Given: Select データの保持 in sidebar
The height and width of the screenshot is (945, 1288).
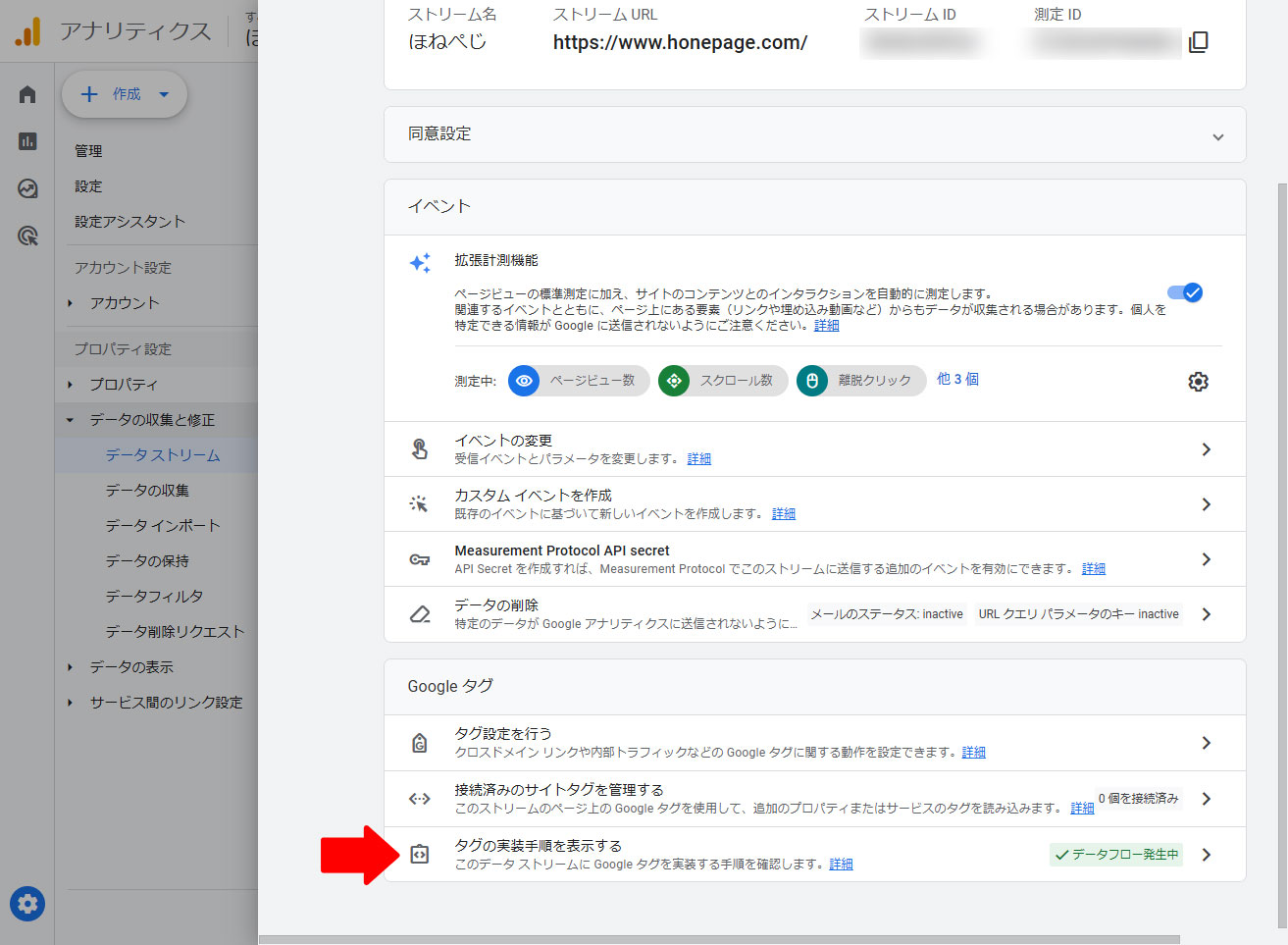Looking at the screenshot, I should click(147, 561).
